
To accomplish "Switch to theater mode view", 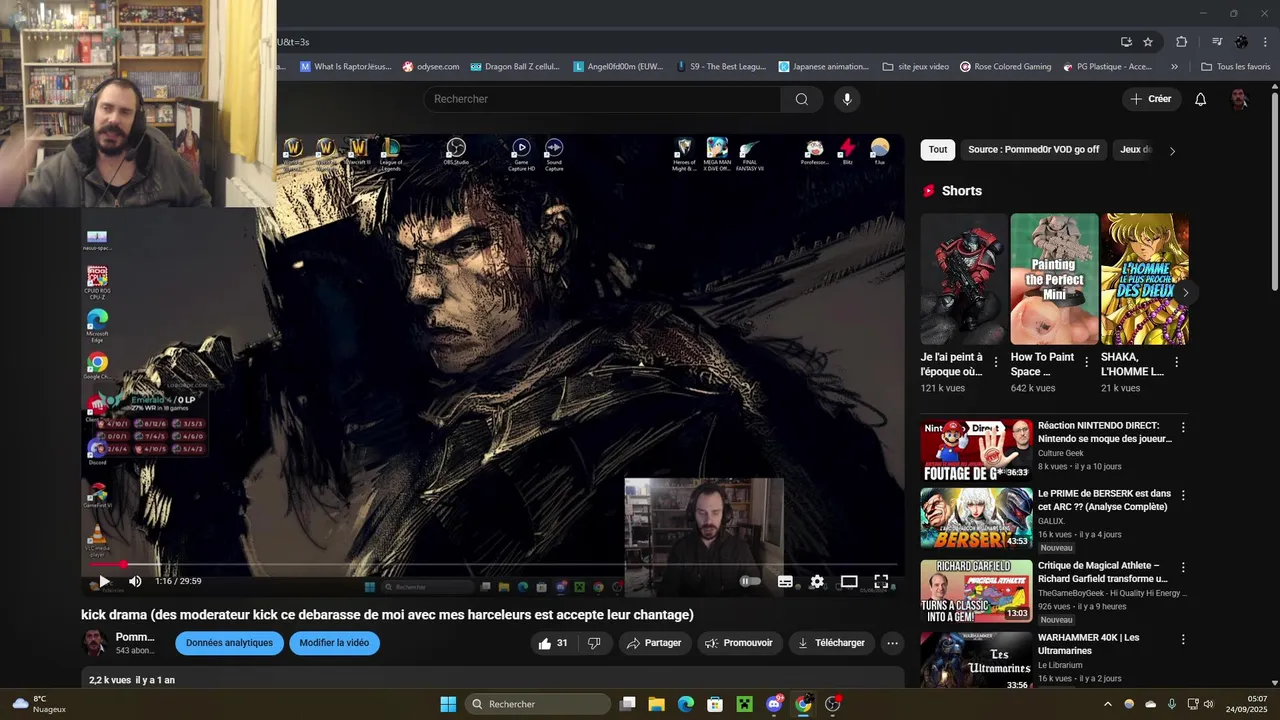I will pos(849,581).
